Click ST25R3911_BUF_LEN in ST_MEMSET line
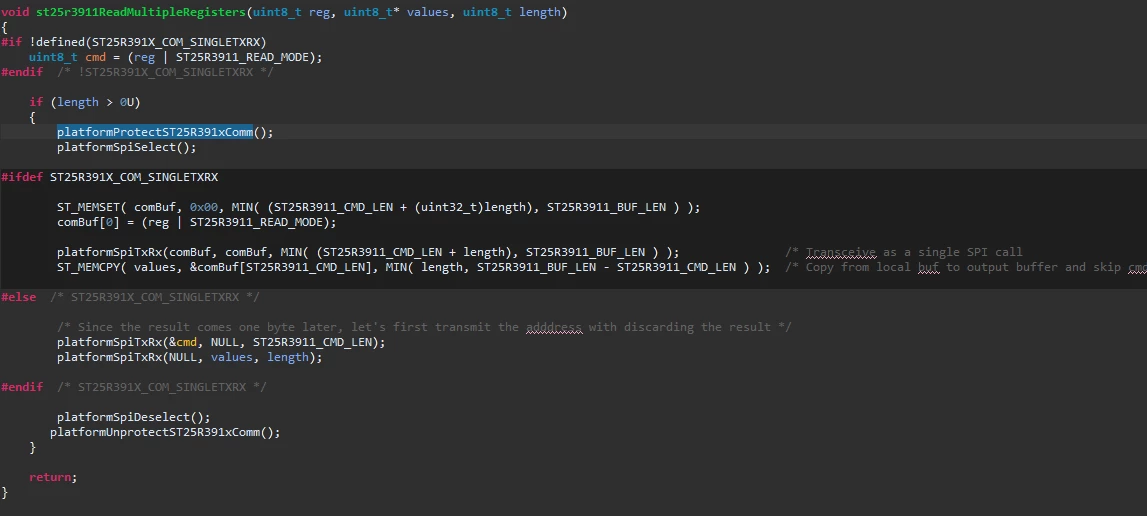 coord(606,207)
